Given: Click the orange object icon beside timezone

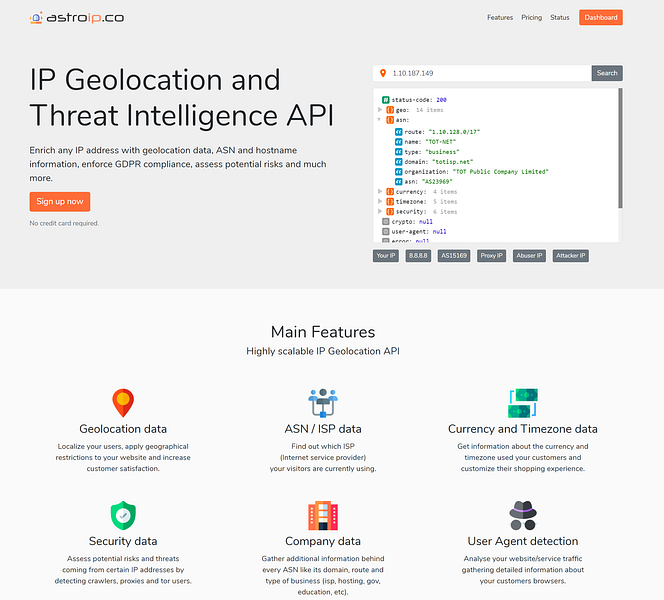Looking at the screenshot, I should point(390,202).
